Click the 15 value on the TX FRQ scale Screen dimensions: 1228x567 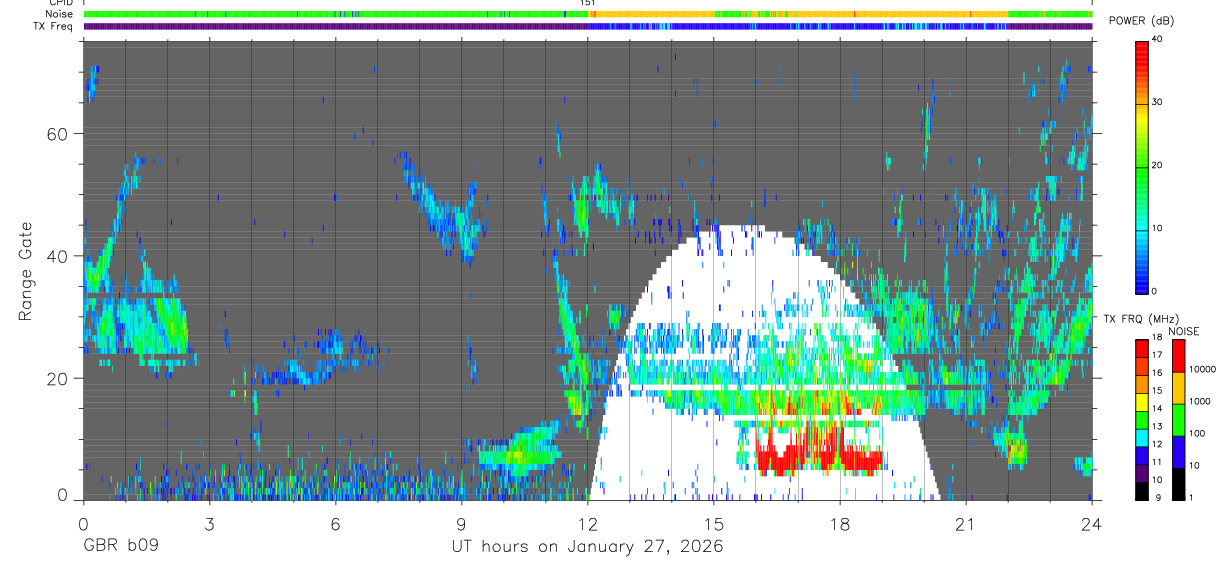pyautogui.click(x=1156, y=391)
